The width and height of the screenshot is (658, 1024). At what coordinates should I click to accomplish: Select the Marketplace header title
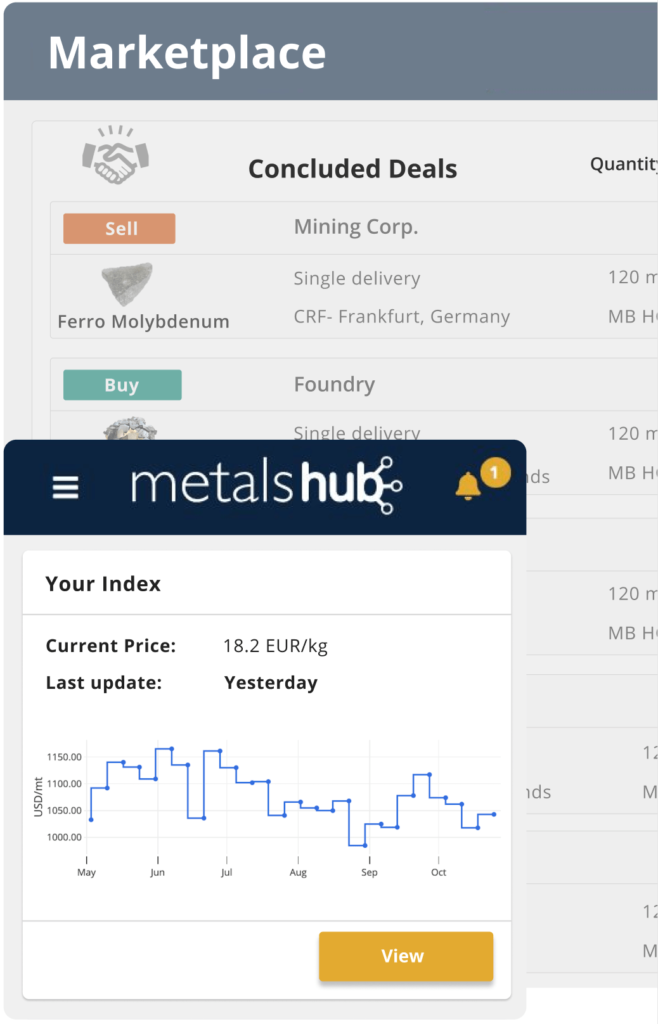(x=187, y=53)
